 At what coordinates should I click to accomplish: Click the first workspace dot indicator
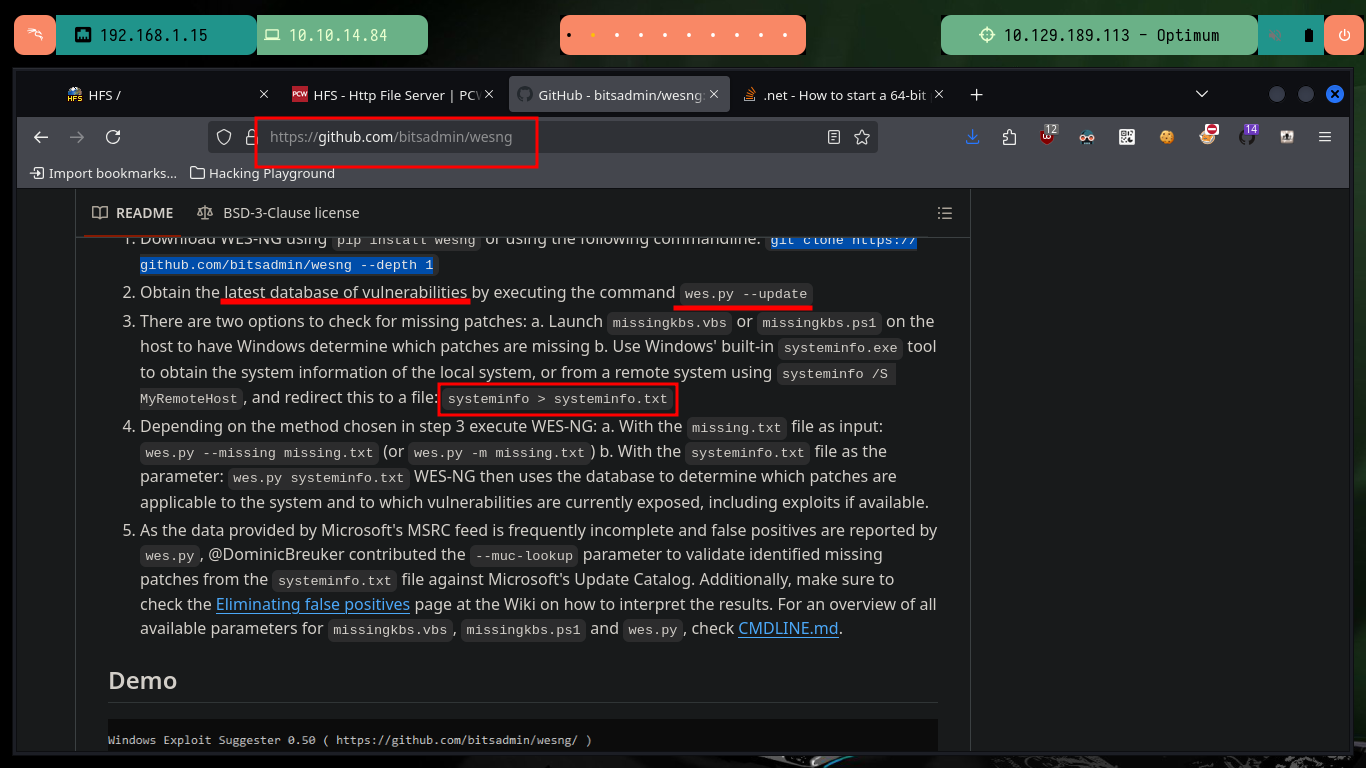[568, 35]
